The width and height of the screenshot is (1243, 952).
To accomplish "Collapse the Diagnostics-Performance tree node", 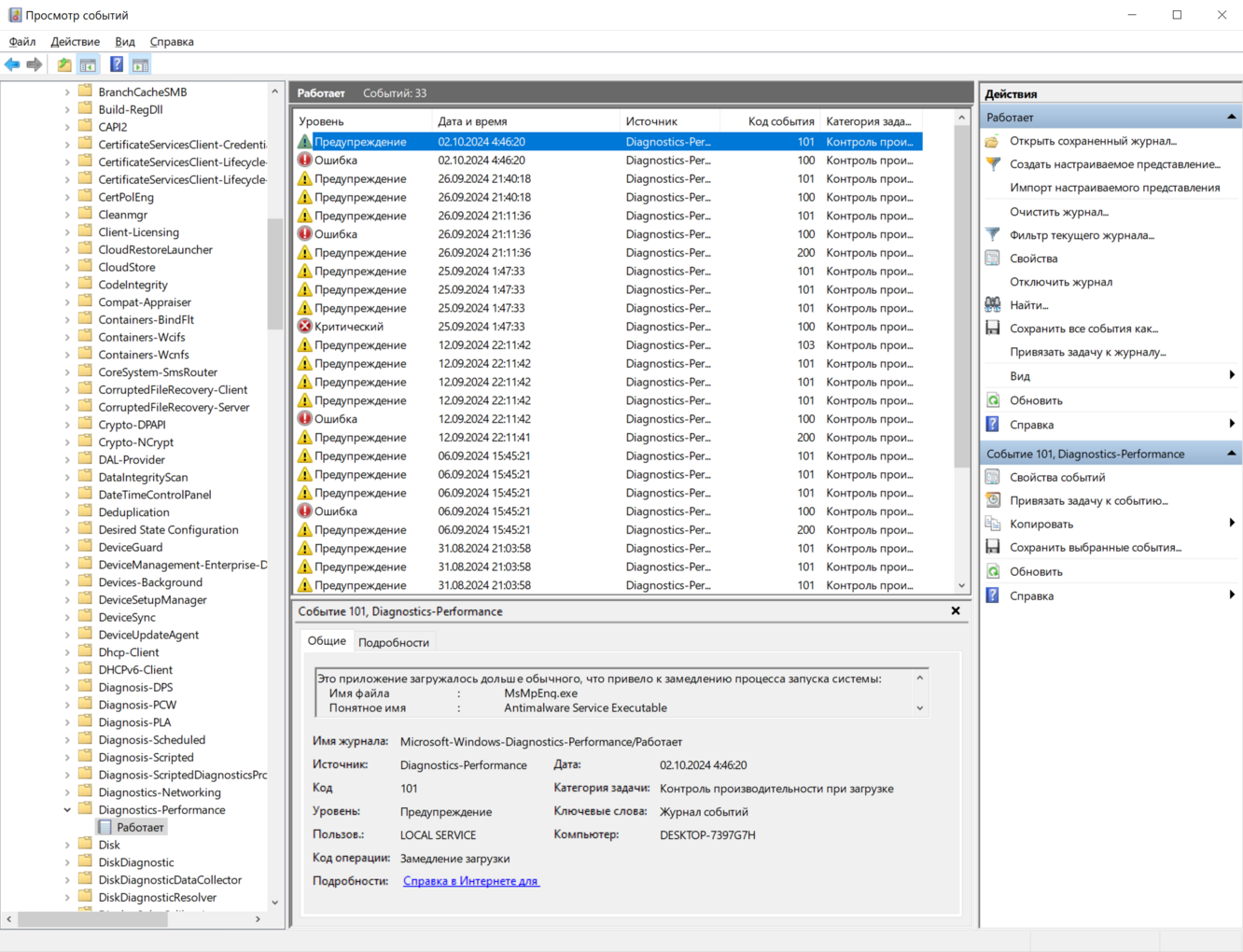I will (x=67, y=810).
